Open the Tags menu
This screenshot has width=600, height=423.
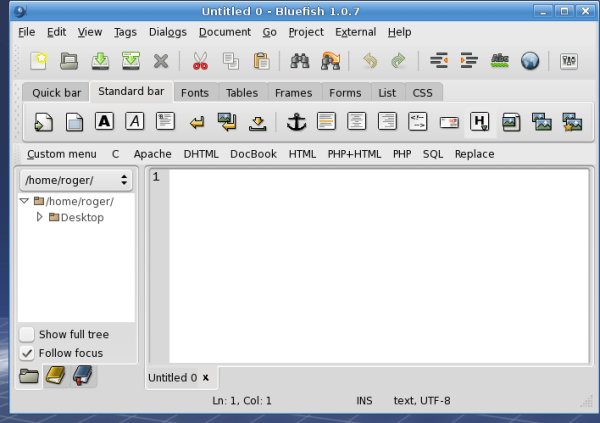(125, 32)
